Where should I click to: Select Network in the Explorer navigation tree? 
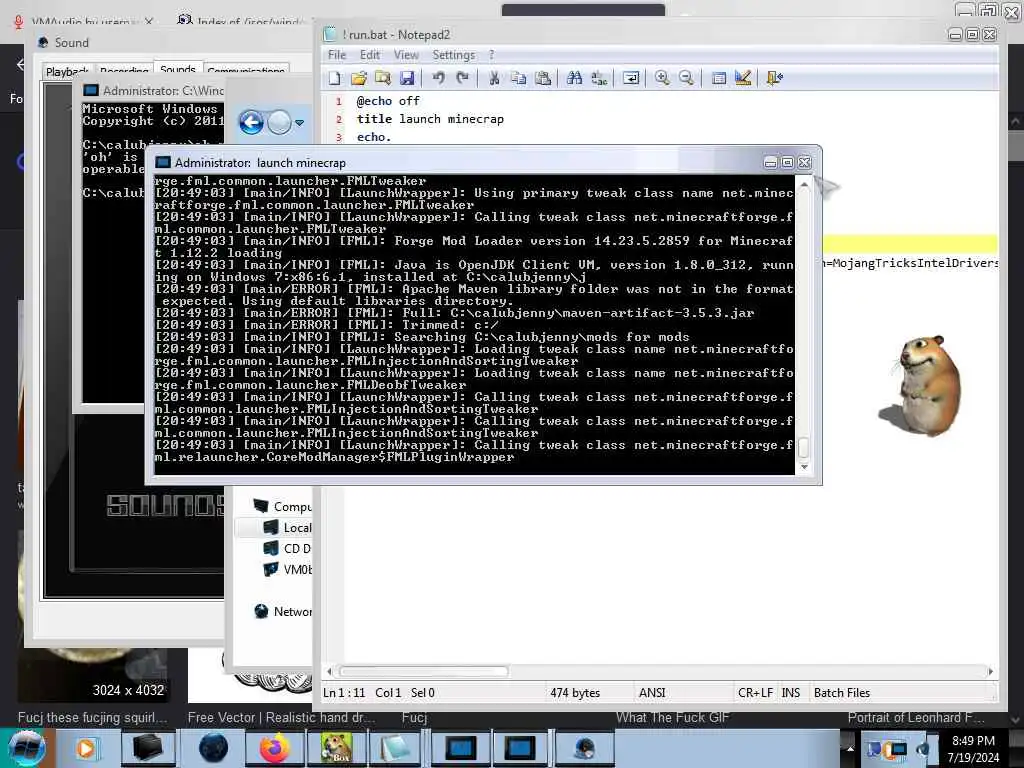283,611
